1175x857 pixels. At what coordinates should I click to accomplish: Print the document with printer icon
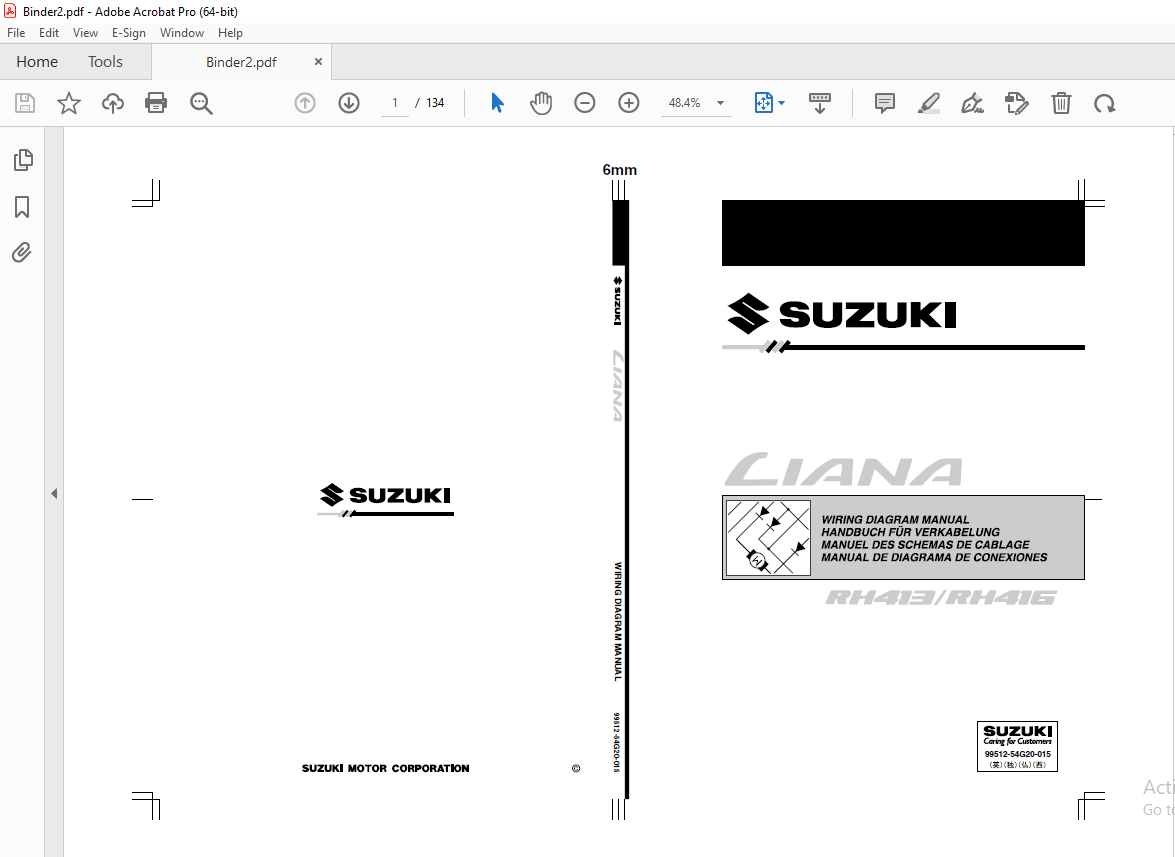[x=156, y=103]
